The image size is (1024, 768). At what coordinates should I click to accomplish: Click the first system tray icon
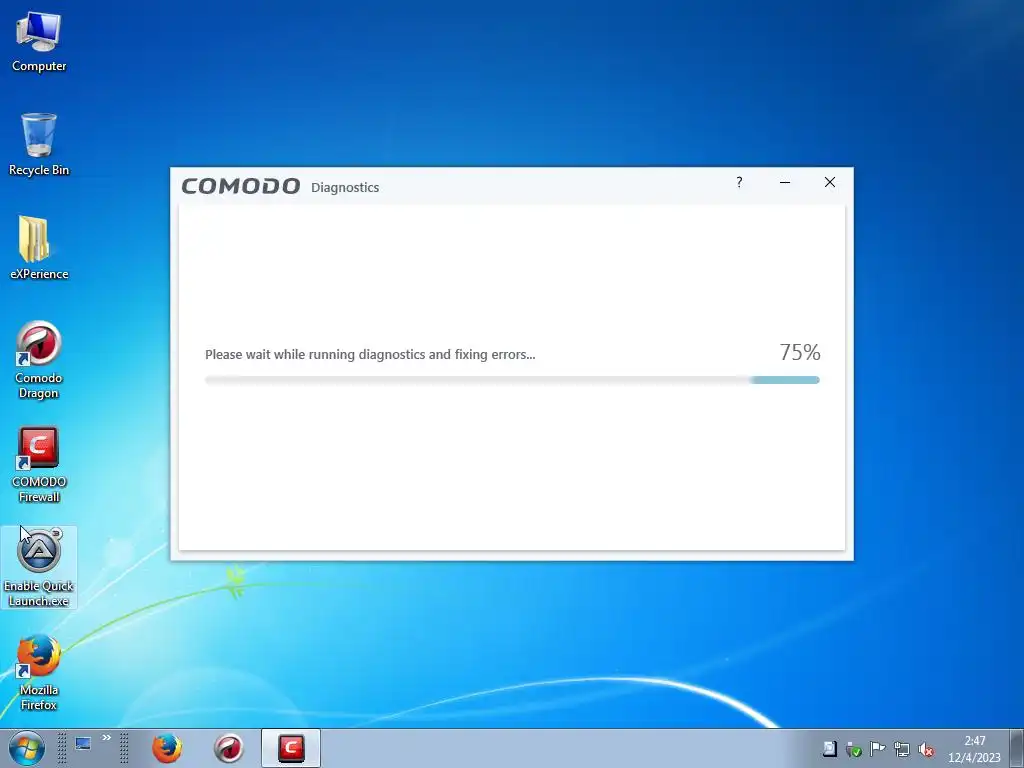click(x=829, y=749)
